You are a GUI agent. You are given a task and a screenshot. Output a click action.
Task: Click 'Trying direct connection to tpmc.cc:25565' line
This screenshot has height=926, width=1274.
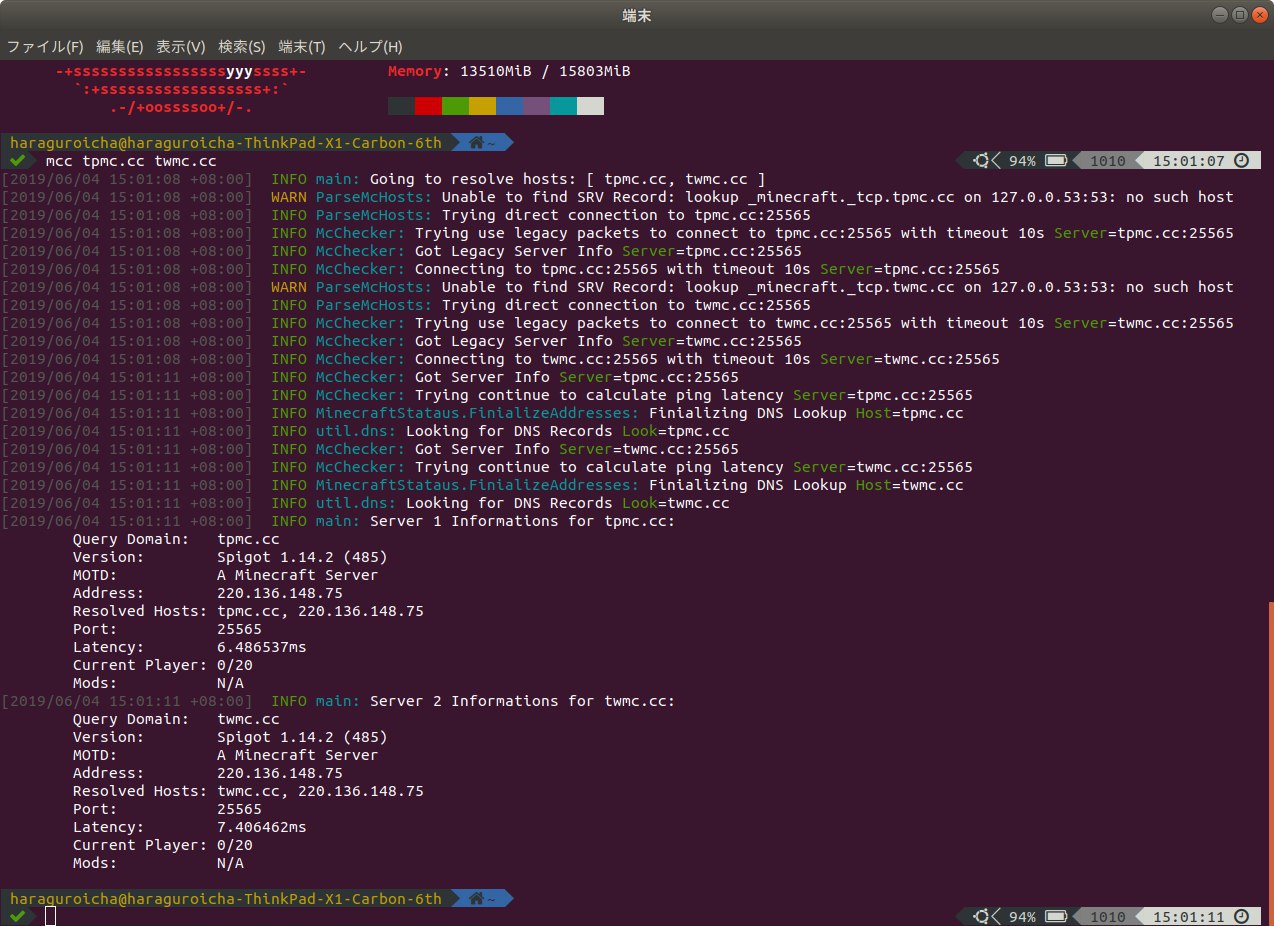click(407, 215)
